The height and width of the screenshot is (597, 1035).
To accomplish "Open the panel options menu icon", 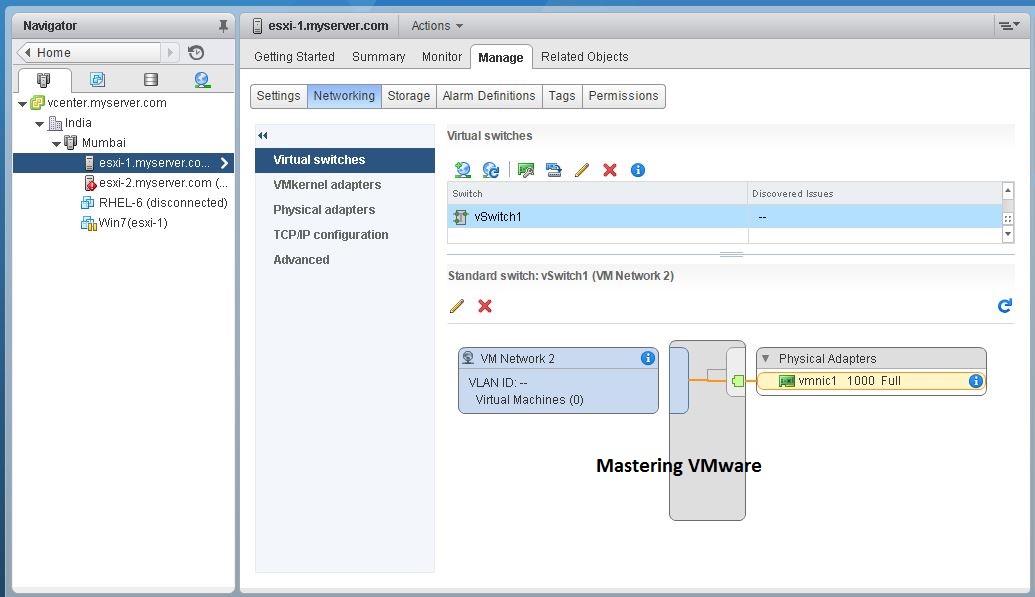I will click(1008, 26).
